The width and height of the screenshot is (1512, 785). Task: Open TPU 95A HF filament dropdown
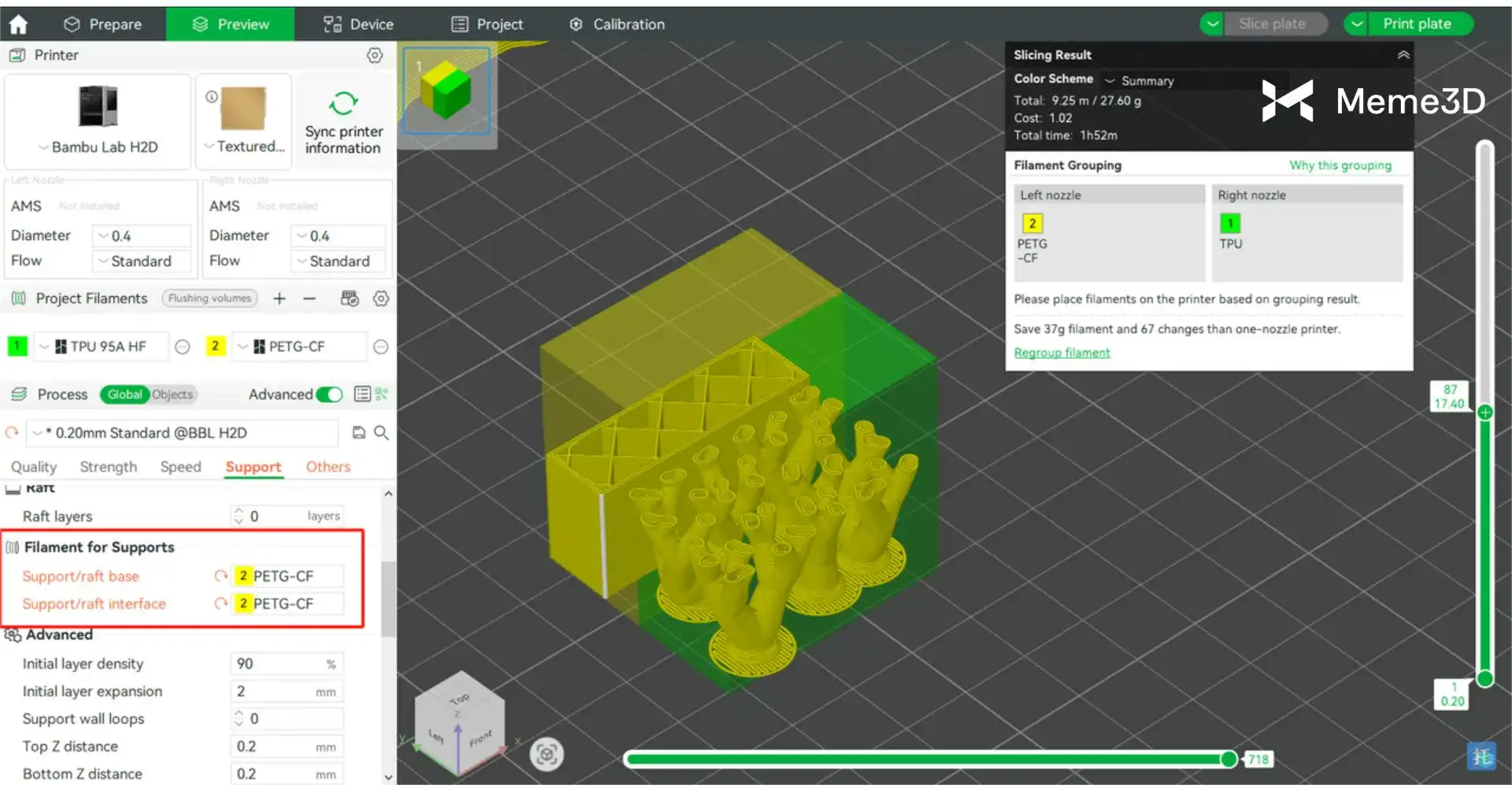click(102, 346)
